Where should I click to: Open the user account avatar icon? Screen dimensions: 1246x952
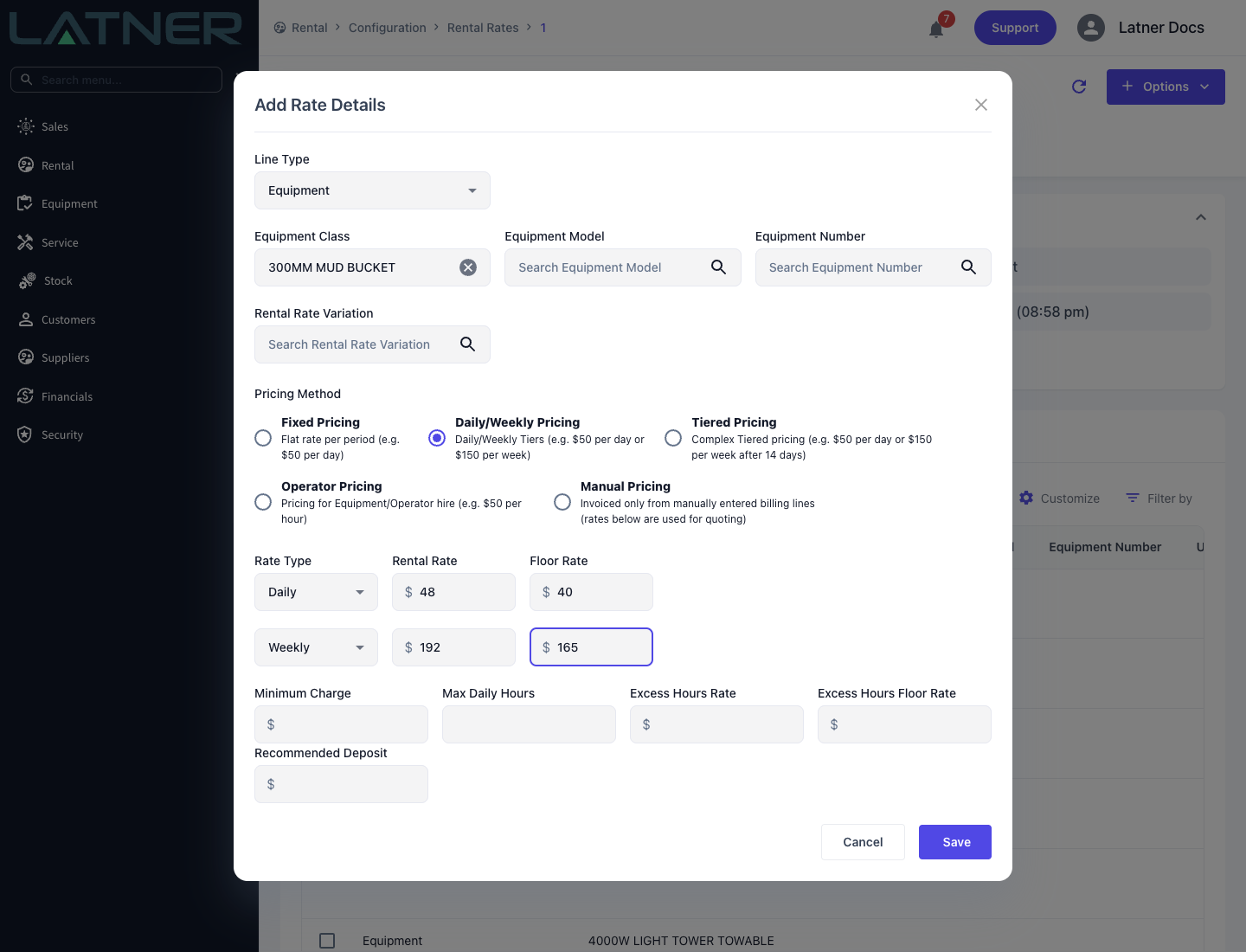click(x=1091, y=28)
